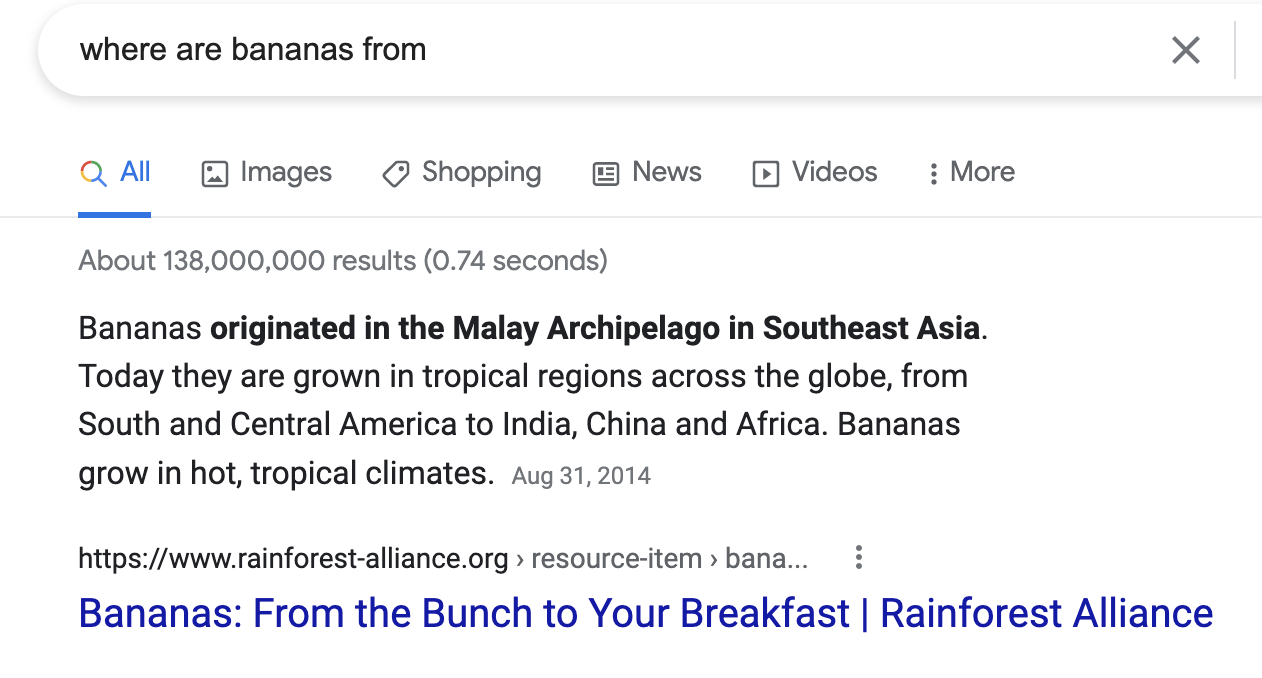The width and height of the screenshot is (1262, 678).
Task: Click the Videos play-button icon
Action: [765, 172]
